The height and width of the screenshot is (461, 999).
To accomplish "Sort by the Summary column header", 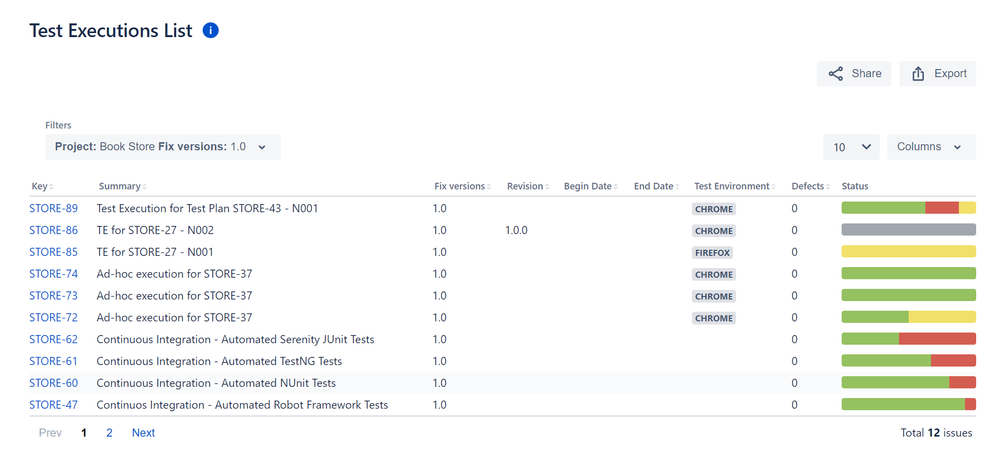I will tap(122, 187).
